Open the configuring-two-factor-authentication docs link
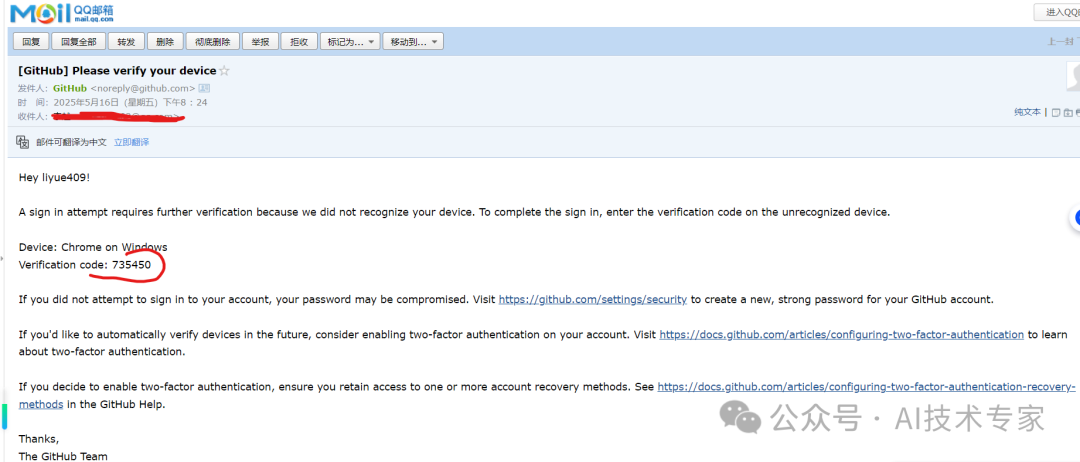 (x=842, y=335)
